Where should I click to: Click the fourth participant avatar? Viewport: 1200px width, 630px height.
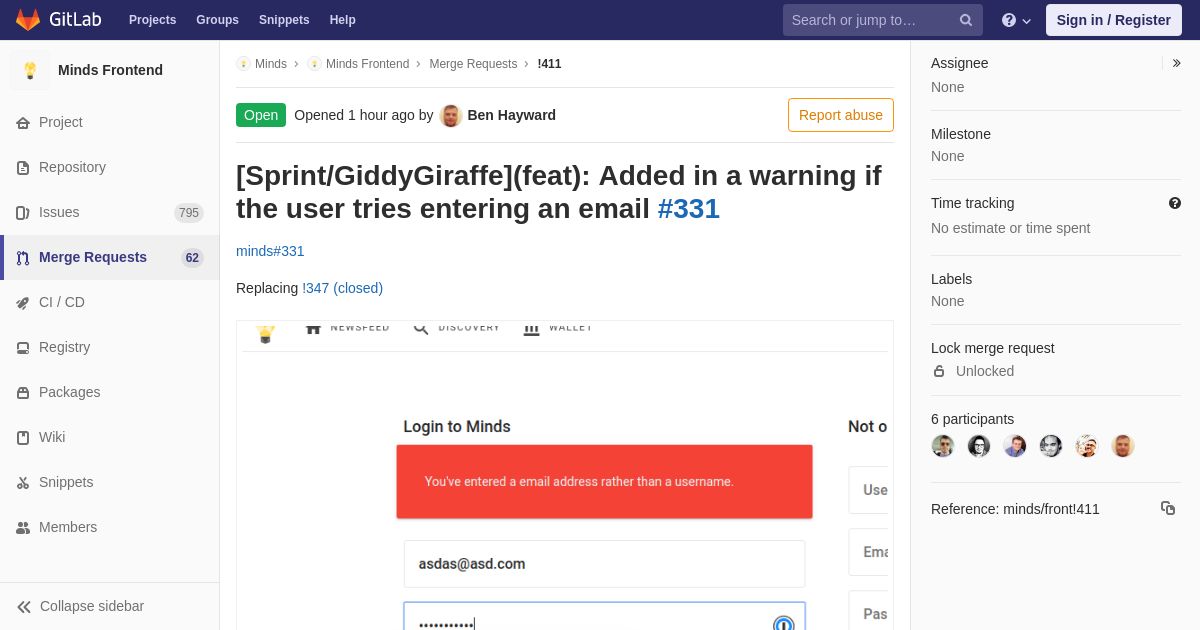pos(1051,446)
